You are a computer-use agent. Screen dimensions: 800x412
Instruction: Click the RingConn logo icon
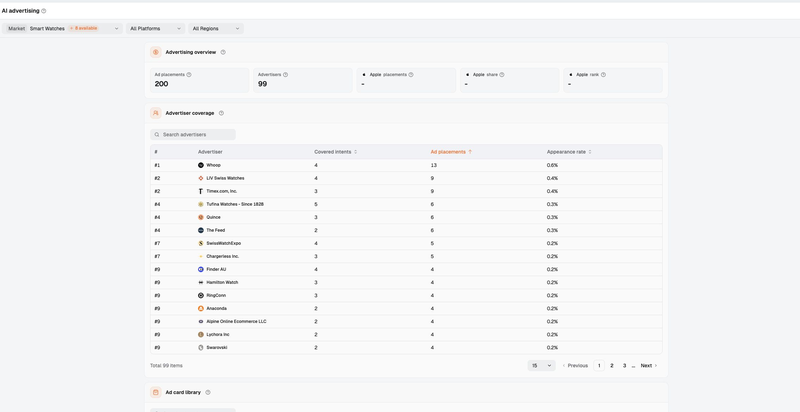click(201, 295)
